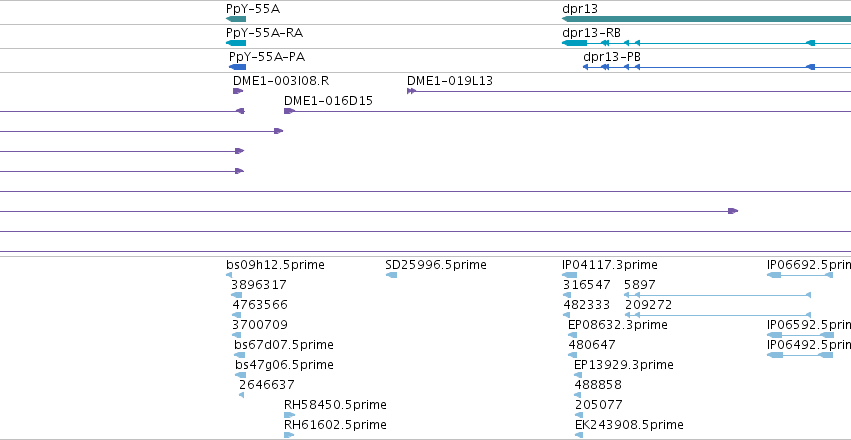The image size is (851, 440).
Task: Click the PpY-55A gene label
Action: point(253,9)
